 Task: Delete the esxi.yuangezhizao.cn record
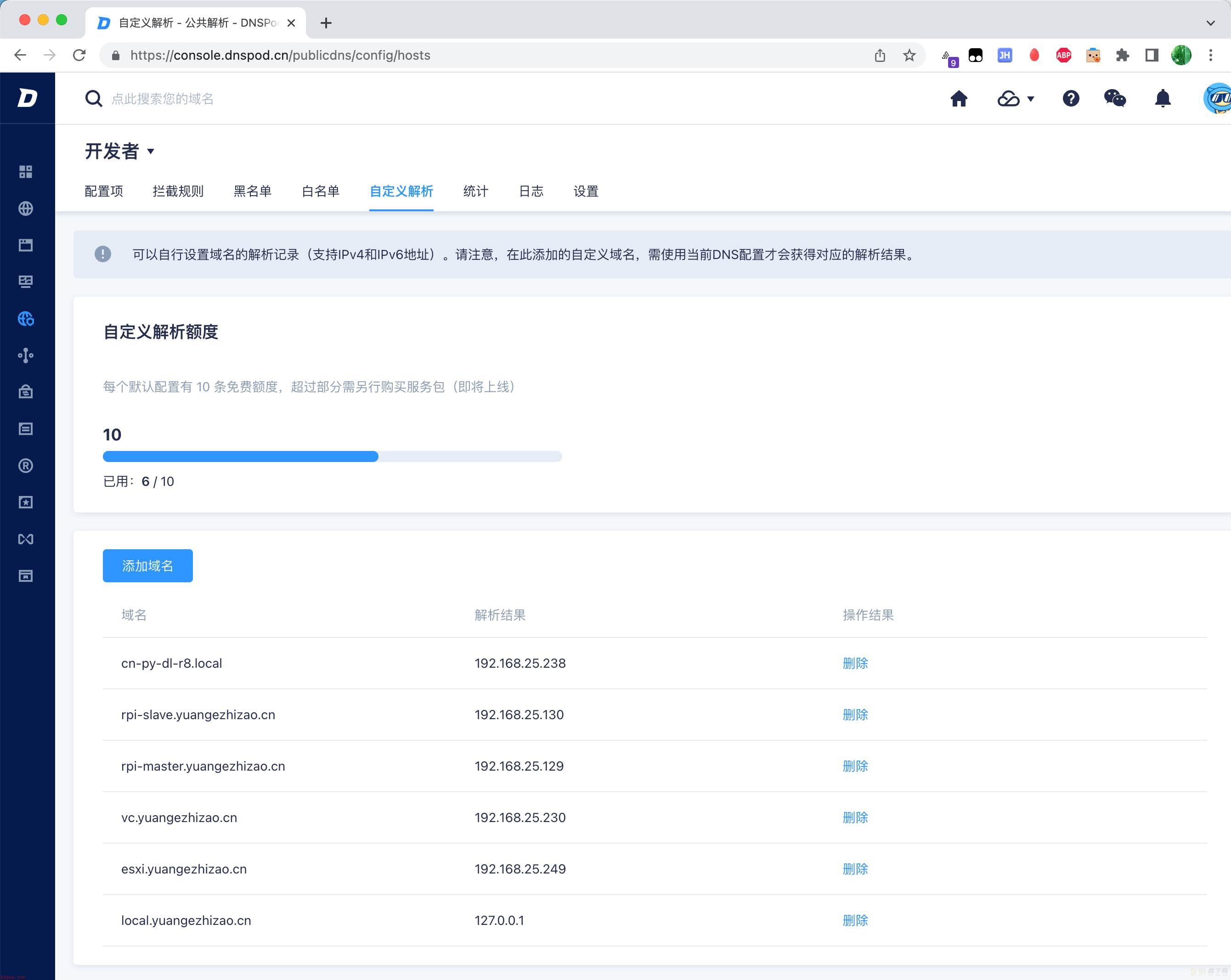tap(855, 869)
